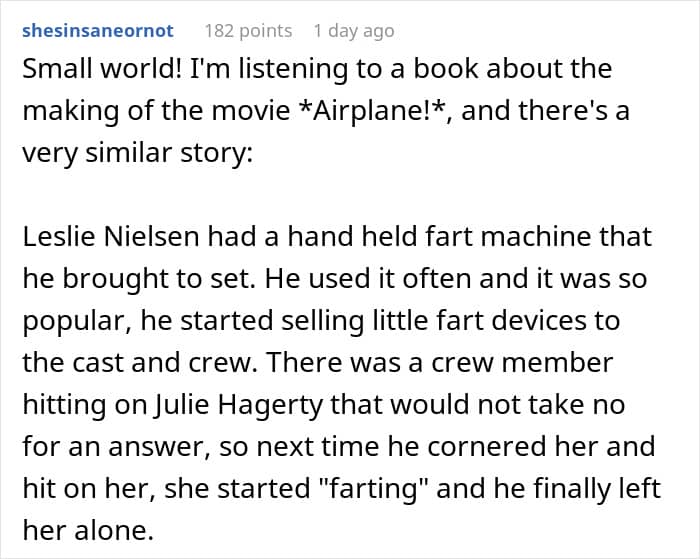Click the final words "her alone."
700x559 pixels.
click(88, 528)
